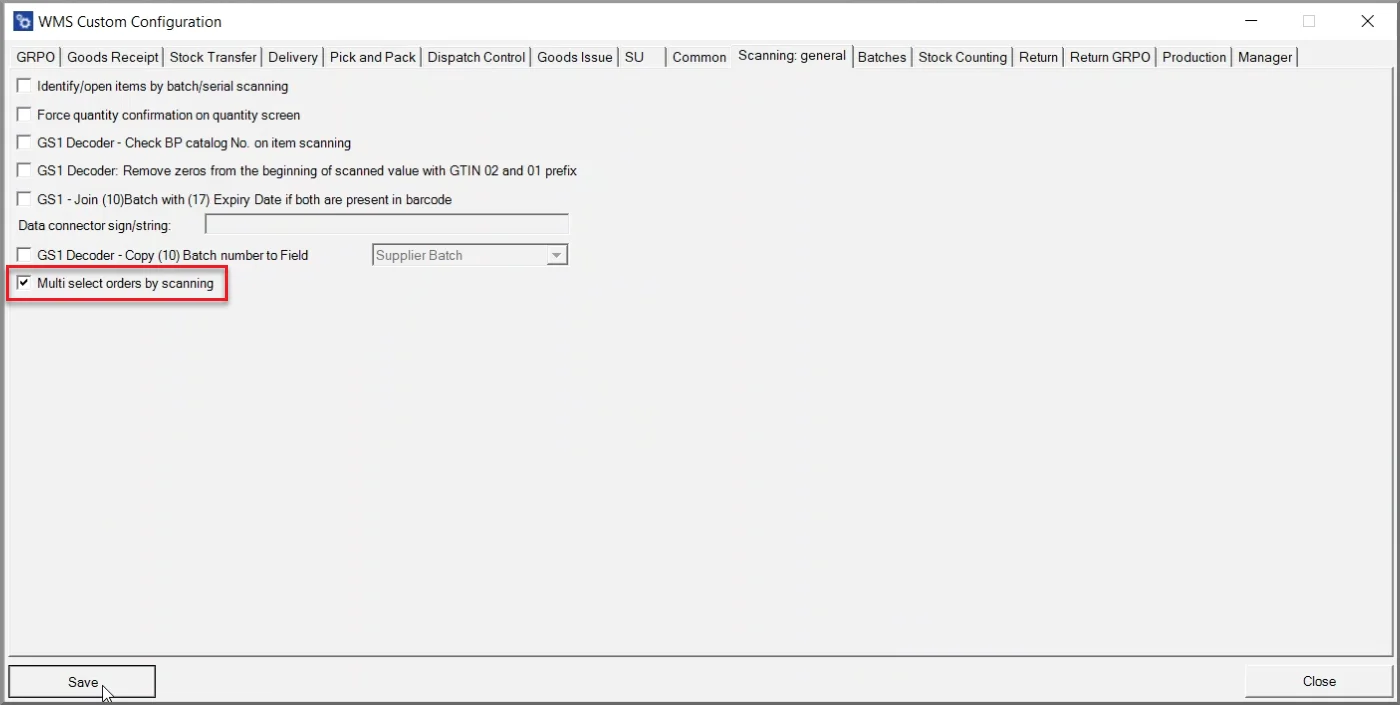This screenshot has height=705, width=1400.
Task: Switch to the Dispatch Control tab
Action: [x=476, y=57]
